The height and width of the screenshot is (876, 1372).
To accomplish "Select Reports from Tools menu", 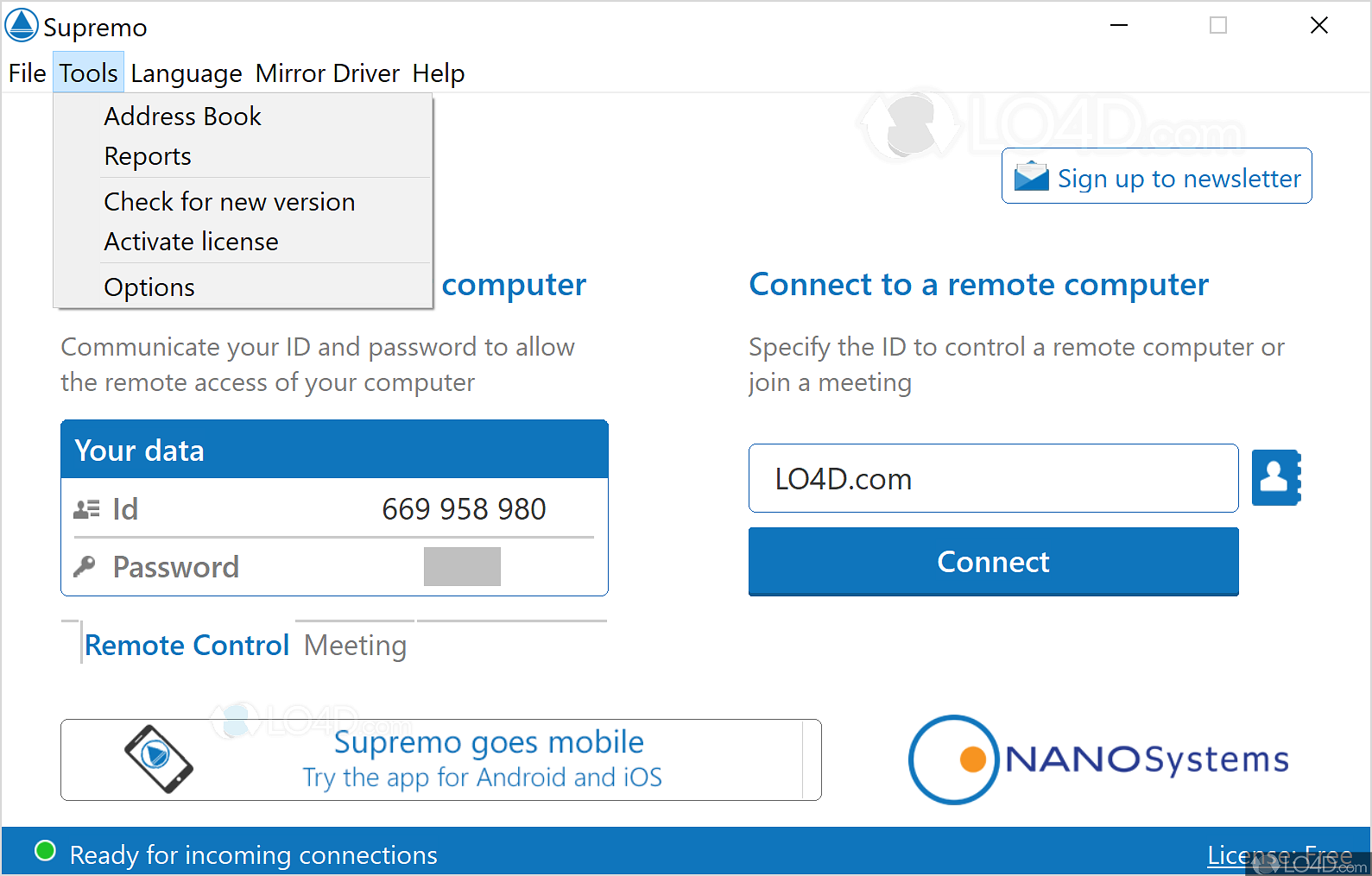I will [243, 156].
